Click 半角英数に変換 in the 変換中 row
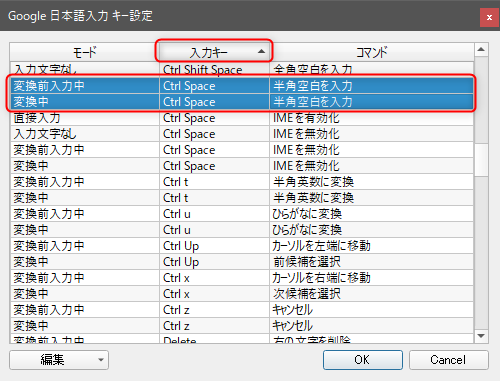This screenshot has width=500, height=381. (x=371, y=198)
